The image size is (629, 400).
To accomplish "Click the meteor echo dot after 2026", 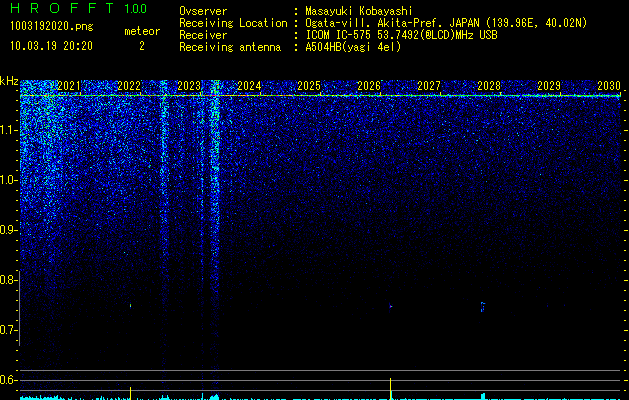I will [x=390, y=307].
